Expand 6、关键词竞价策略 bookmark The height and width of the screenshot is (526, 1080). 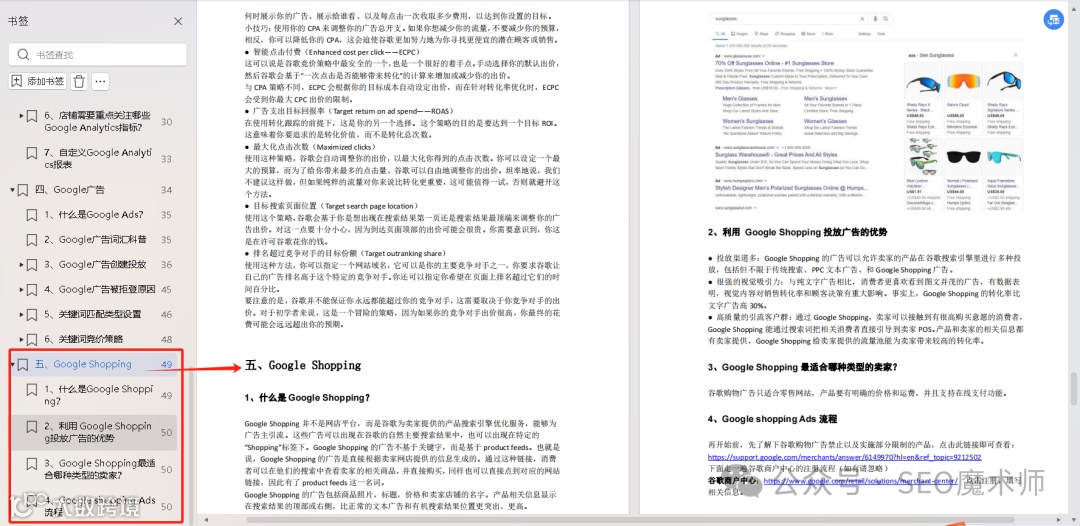(21, 339)
